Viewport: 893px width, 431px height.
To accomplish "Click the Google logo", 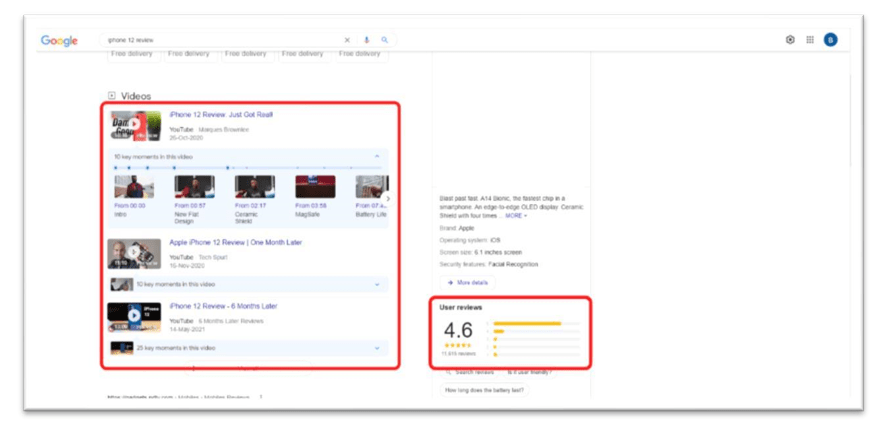I will (x=59, y=40).
